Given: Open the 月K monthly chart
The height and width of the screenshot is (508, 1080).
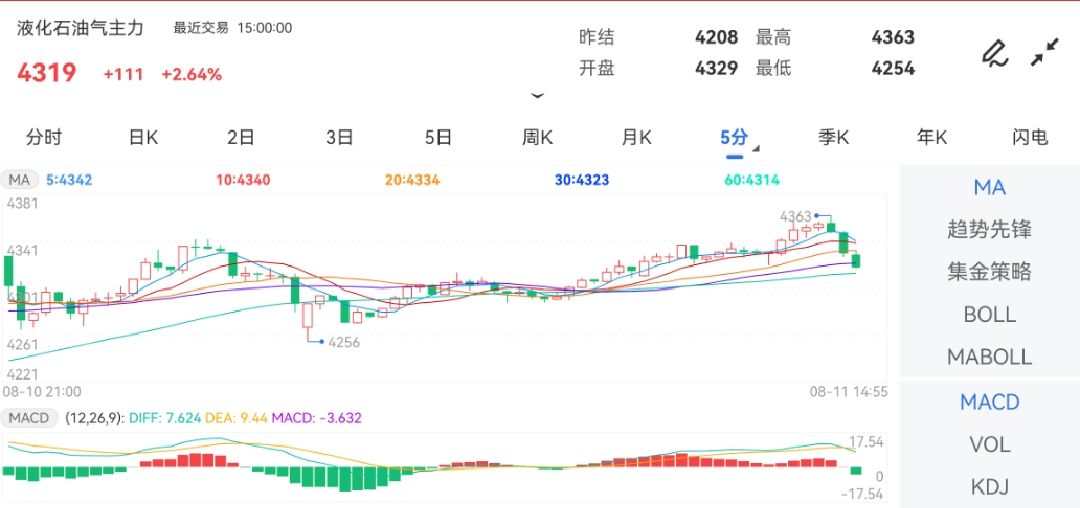Looking at the screenshot, I should [636, 138].
